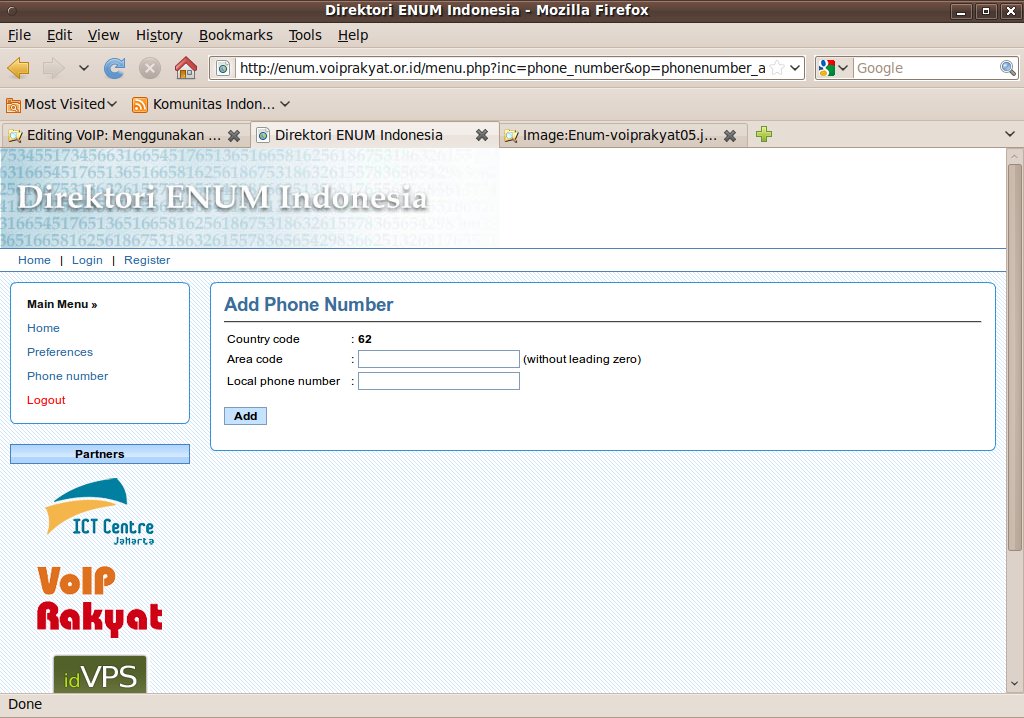Open the Bookmarks menu
This screenshot has width=1024, height=718.
tap(235, 35)
